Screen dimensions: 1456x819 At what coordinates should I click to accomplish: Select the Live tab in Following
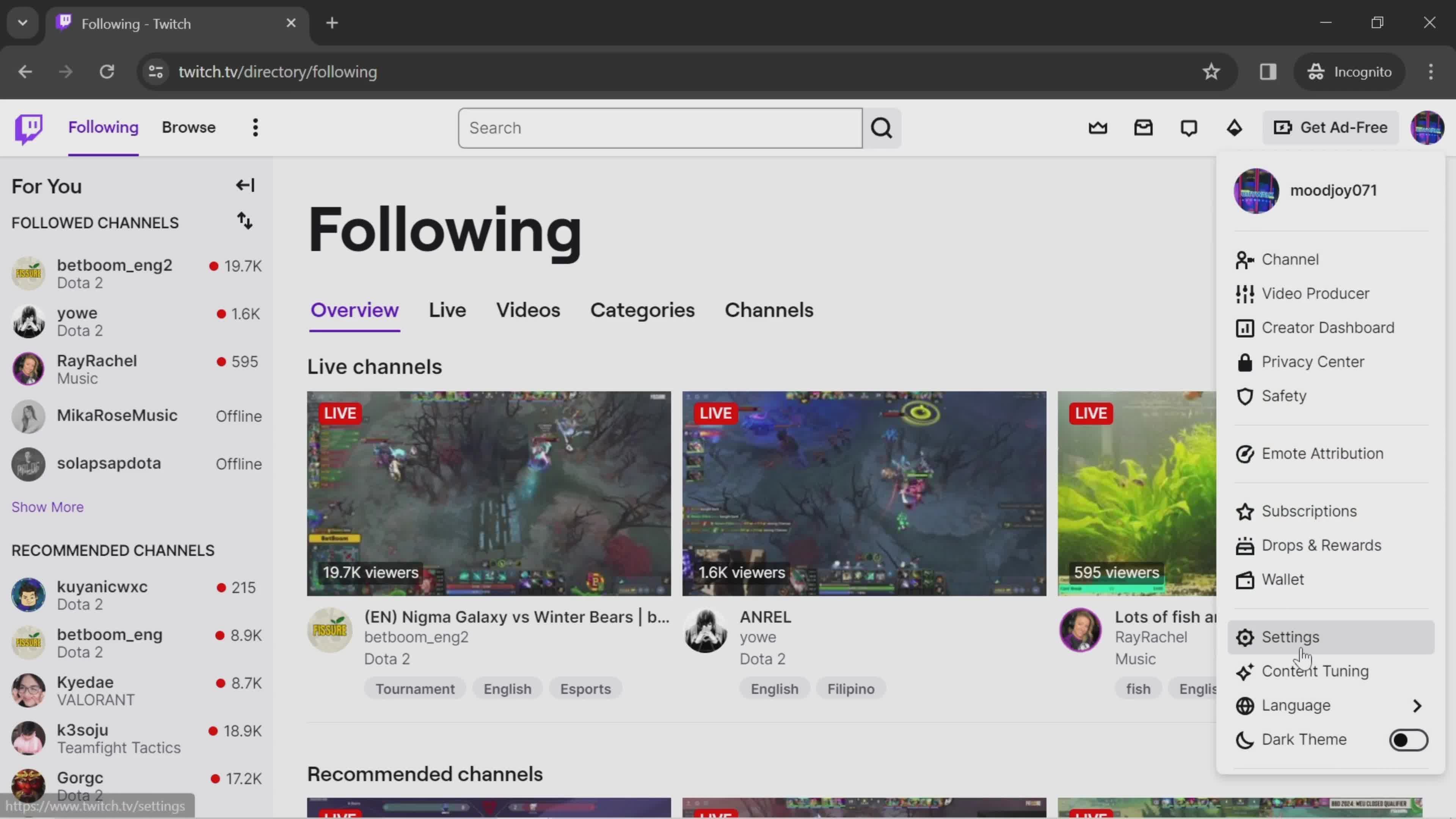pyautogui.click(x=447, y=309)
